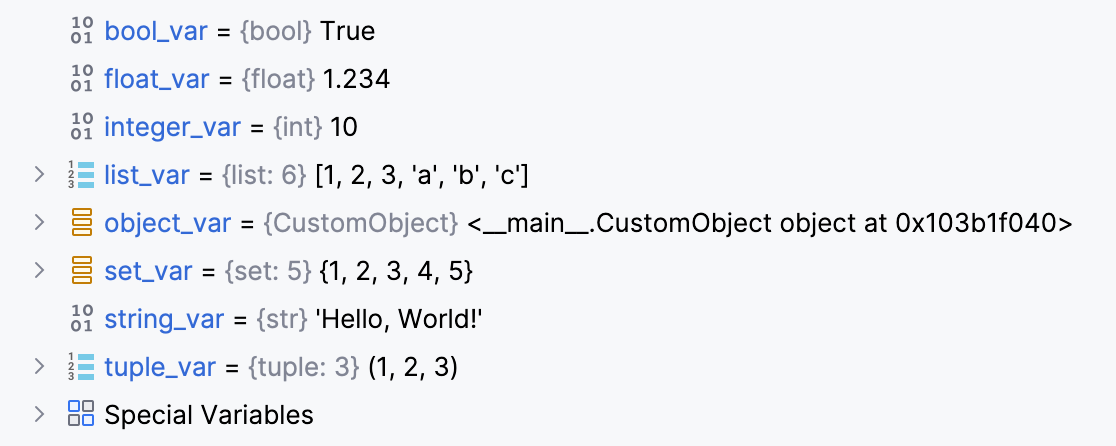Click the binary icon beside bool_var

[81, 32]
